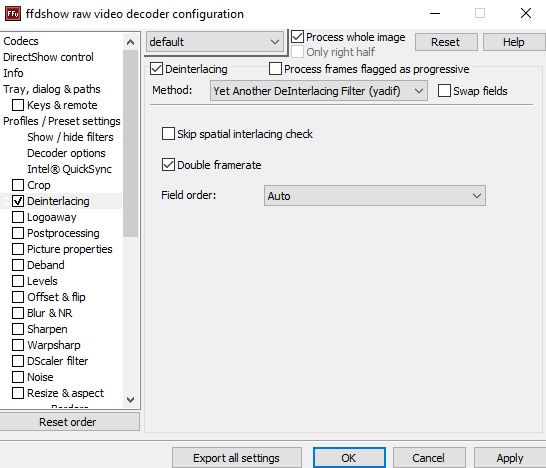Minimize the configuration window

pos(435,14)
